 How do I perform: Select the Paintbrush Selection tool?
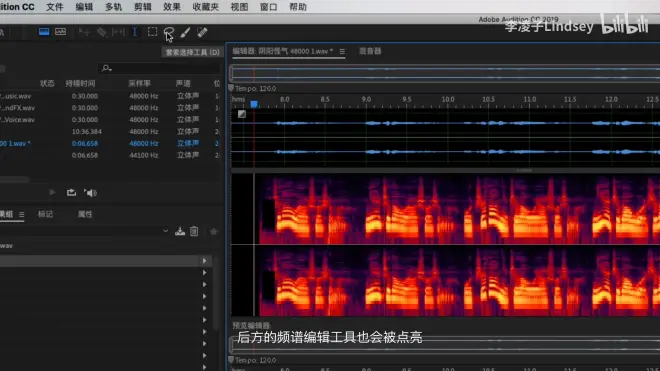pos(185,32)
